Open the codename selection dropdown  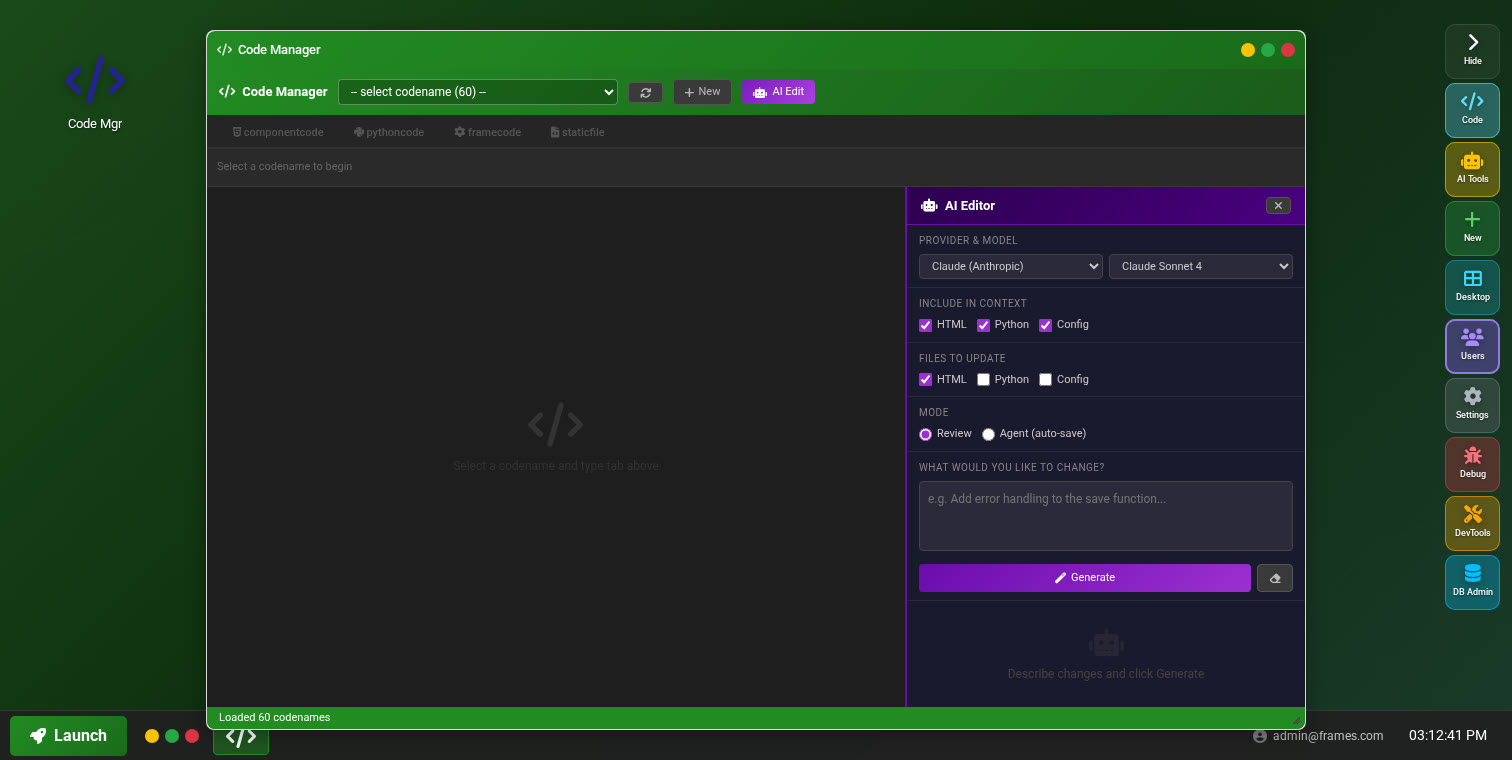(477, 91)
